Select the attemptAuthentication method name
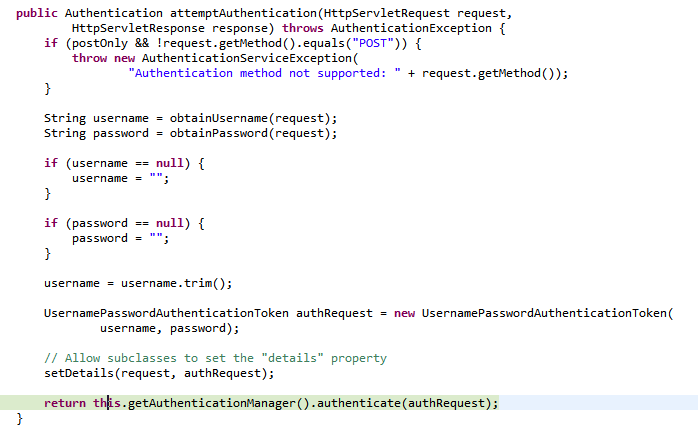 (x=243, y=13)
